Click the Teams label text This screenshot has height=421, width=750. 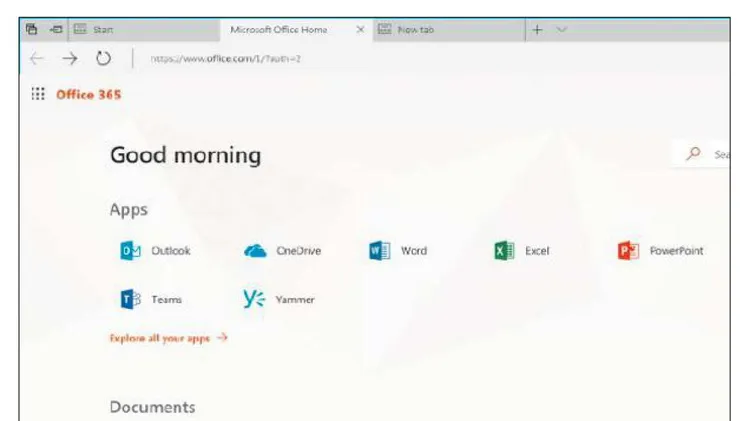[x=166, y=299]
